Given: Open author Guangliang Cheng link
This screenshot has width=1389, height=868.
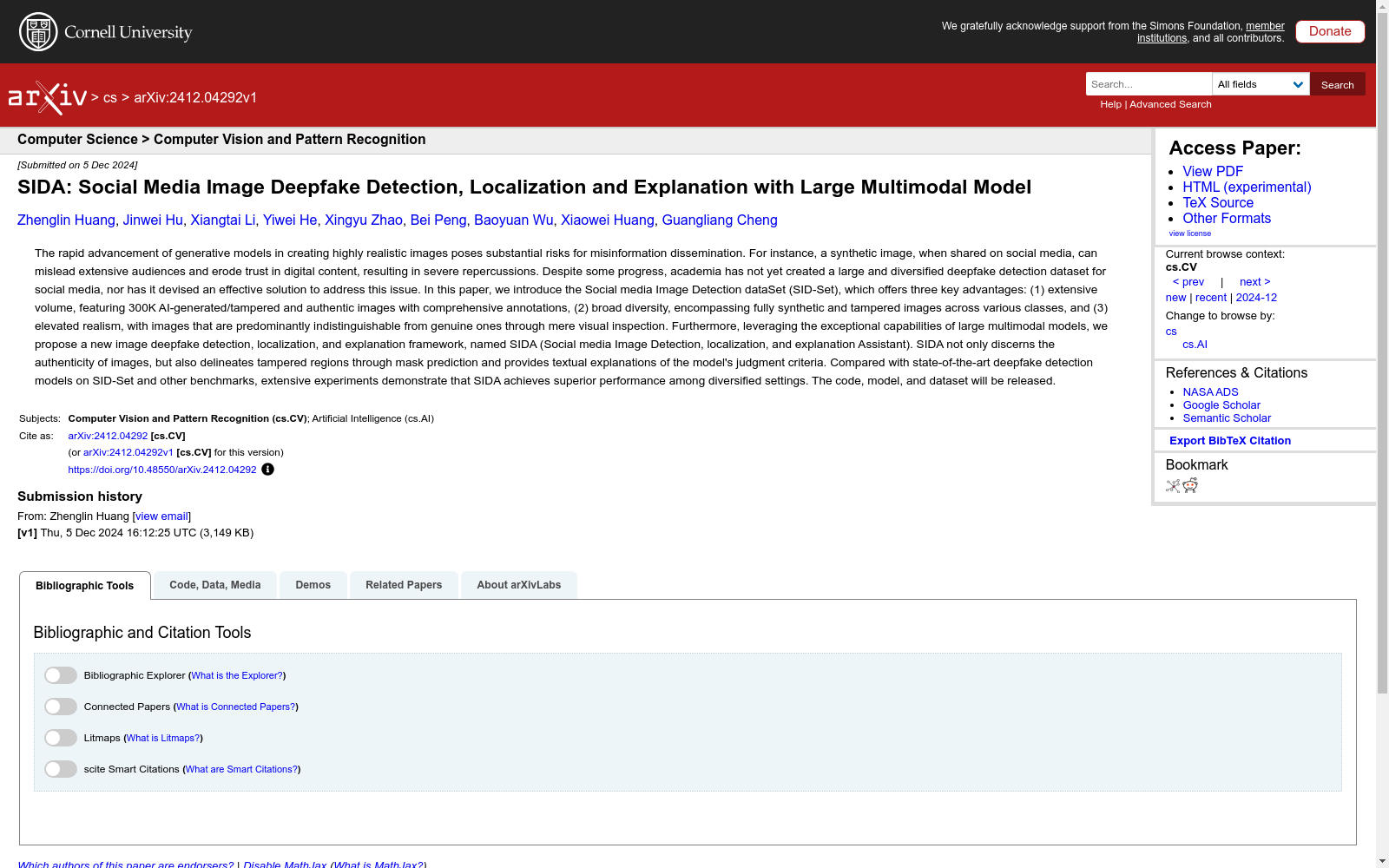Looking at the screenshot, I should [720, 220].
